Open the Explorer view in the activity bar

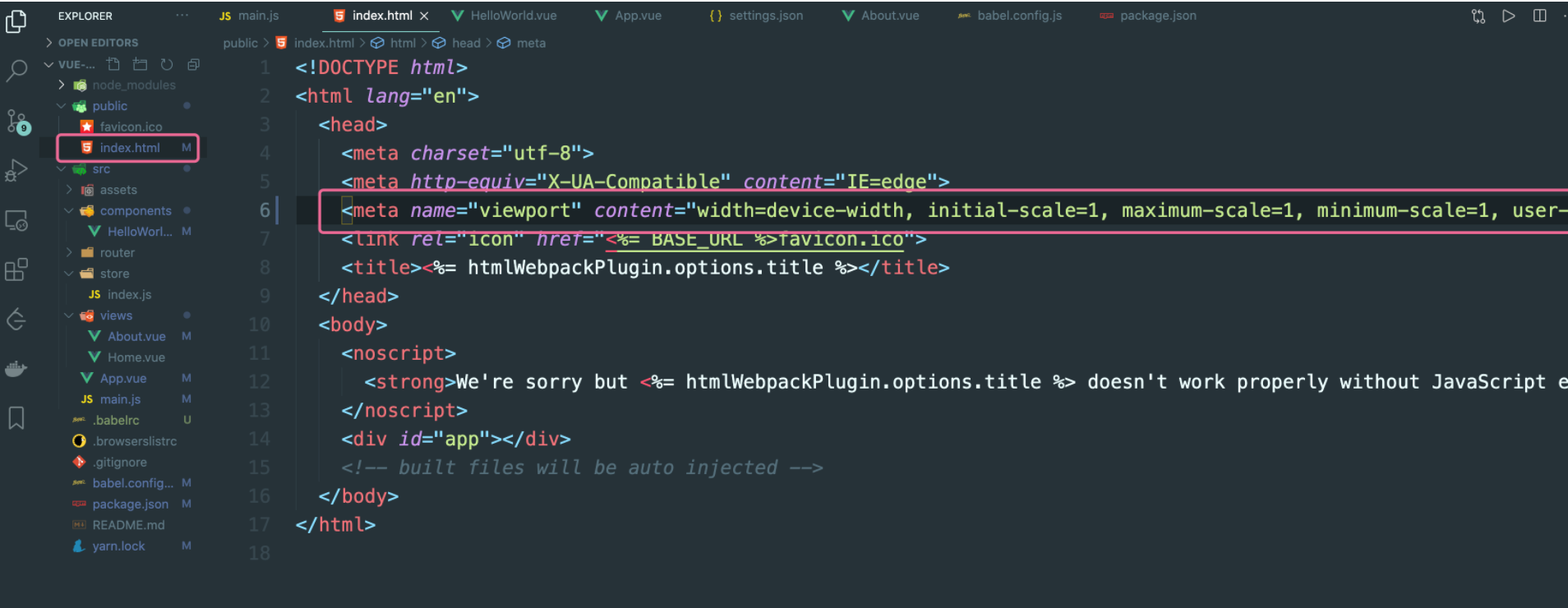(x=16, y=21)
